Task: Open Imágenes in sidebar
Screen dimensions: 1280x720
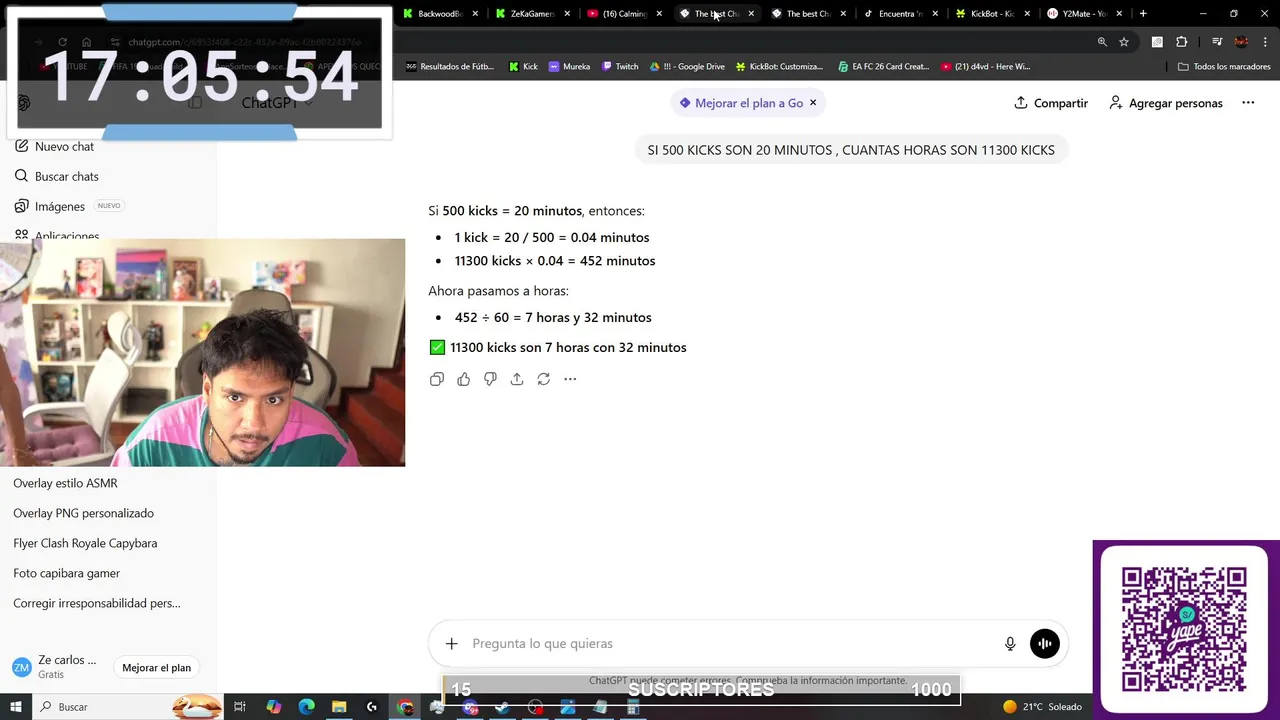Action: pos(50,206)
